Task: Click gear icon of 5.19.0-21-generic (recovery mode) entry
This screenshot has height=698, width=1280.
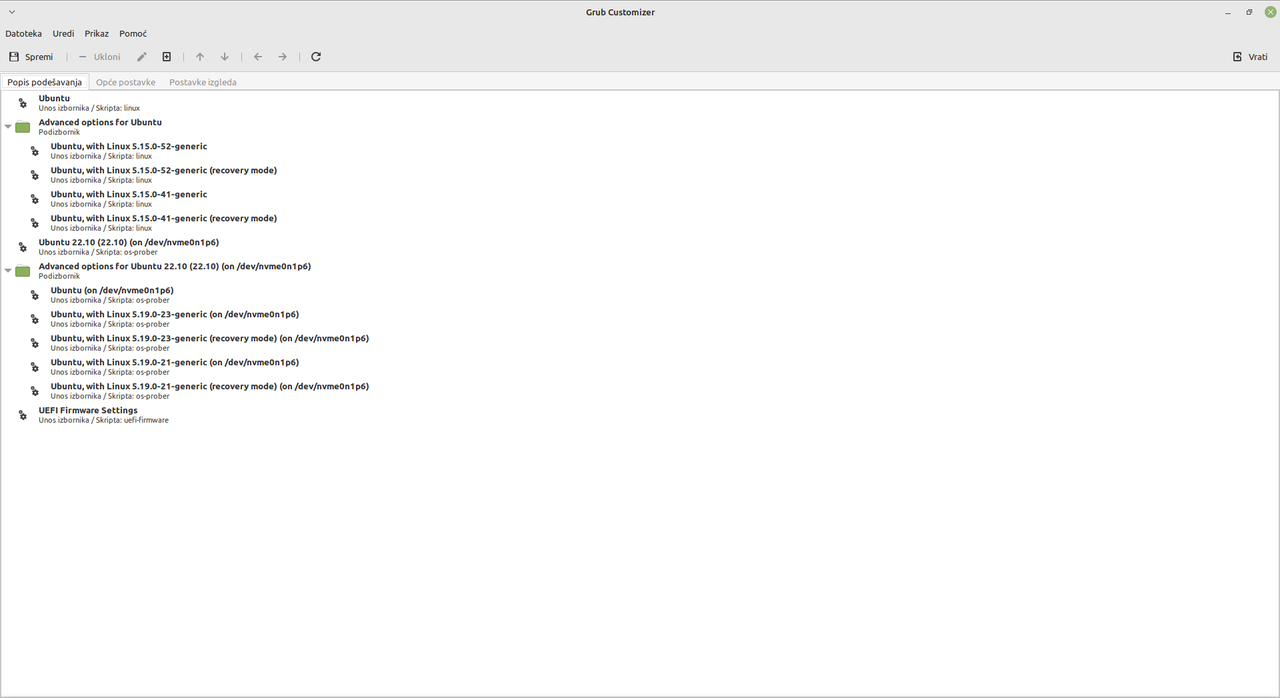Action: tap(35, 391)
